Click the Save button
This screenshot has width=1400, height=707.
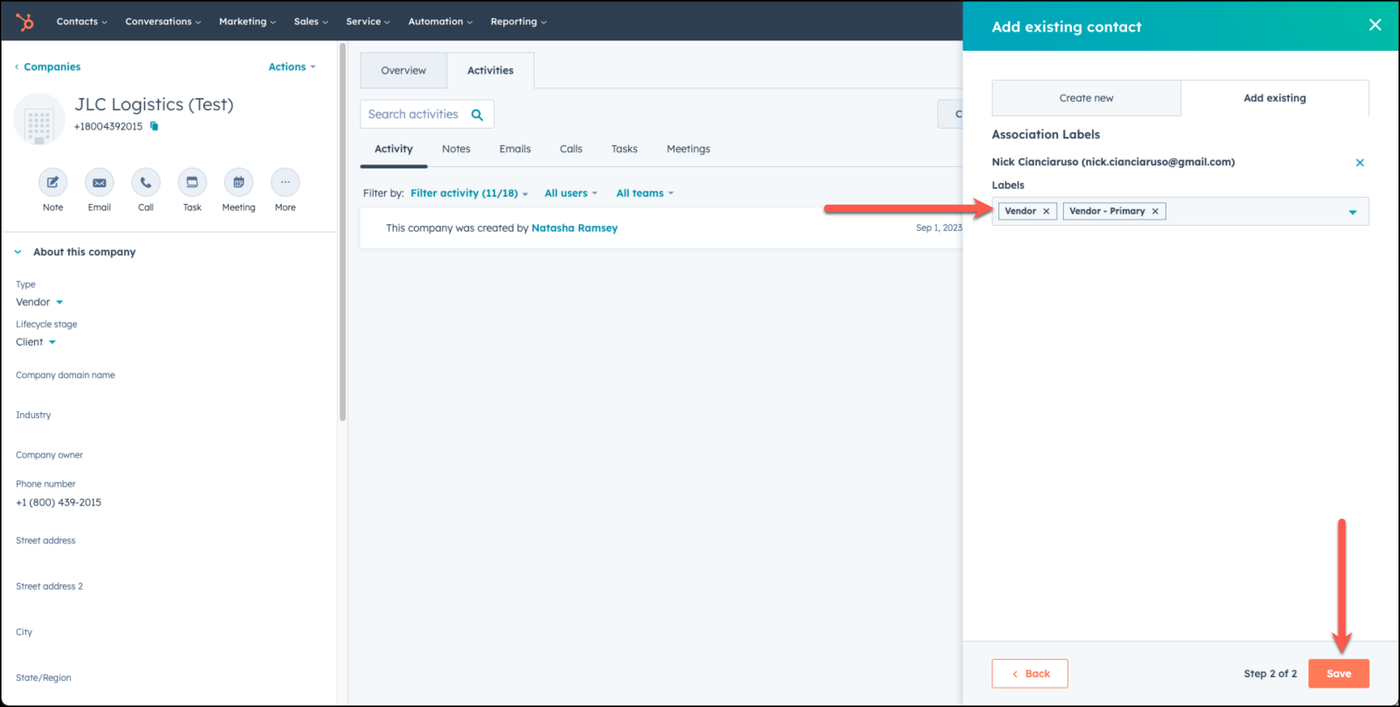(x=1338, y=673)
